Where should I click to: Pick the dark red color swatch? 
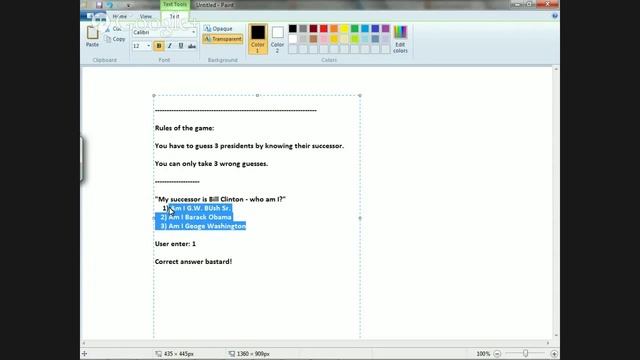(313, 29)
